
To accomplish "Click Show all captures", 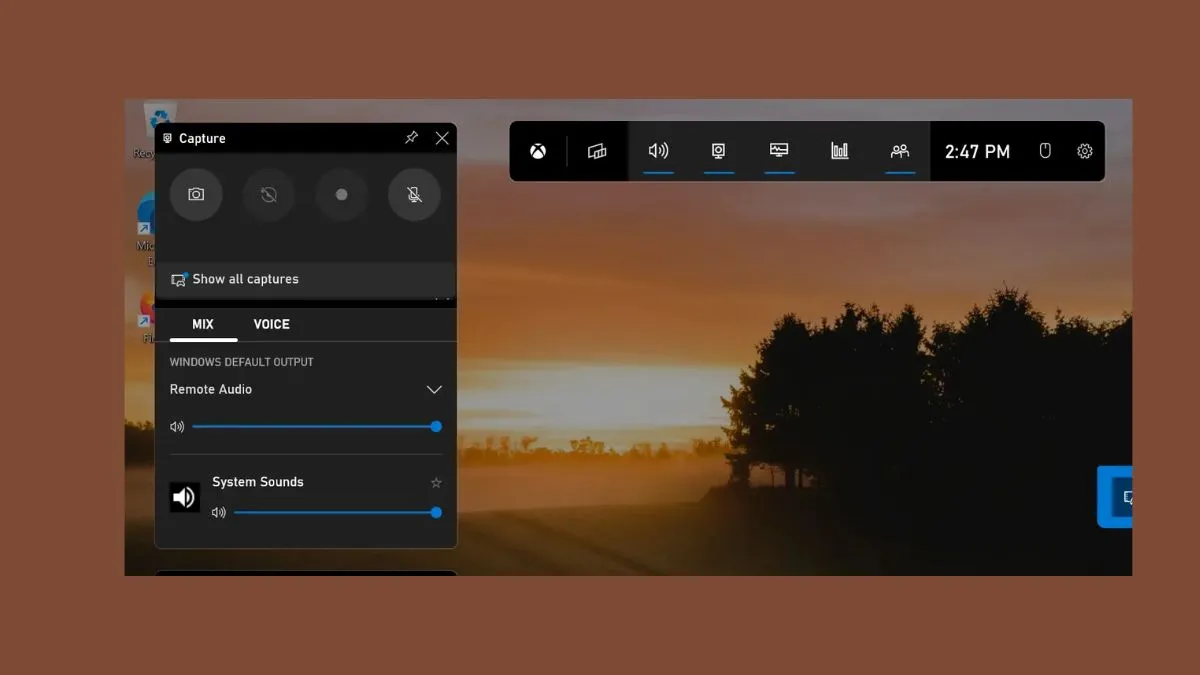I will click(x=245, y=279).
